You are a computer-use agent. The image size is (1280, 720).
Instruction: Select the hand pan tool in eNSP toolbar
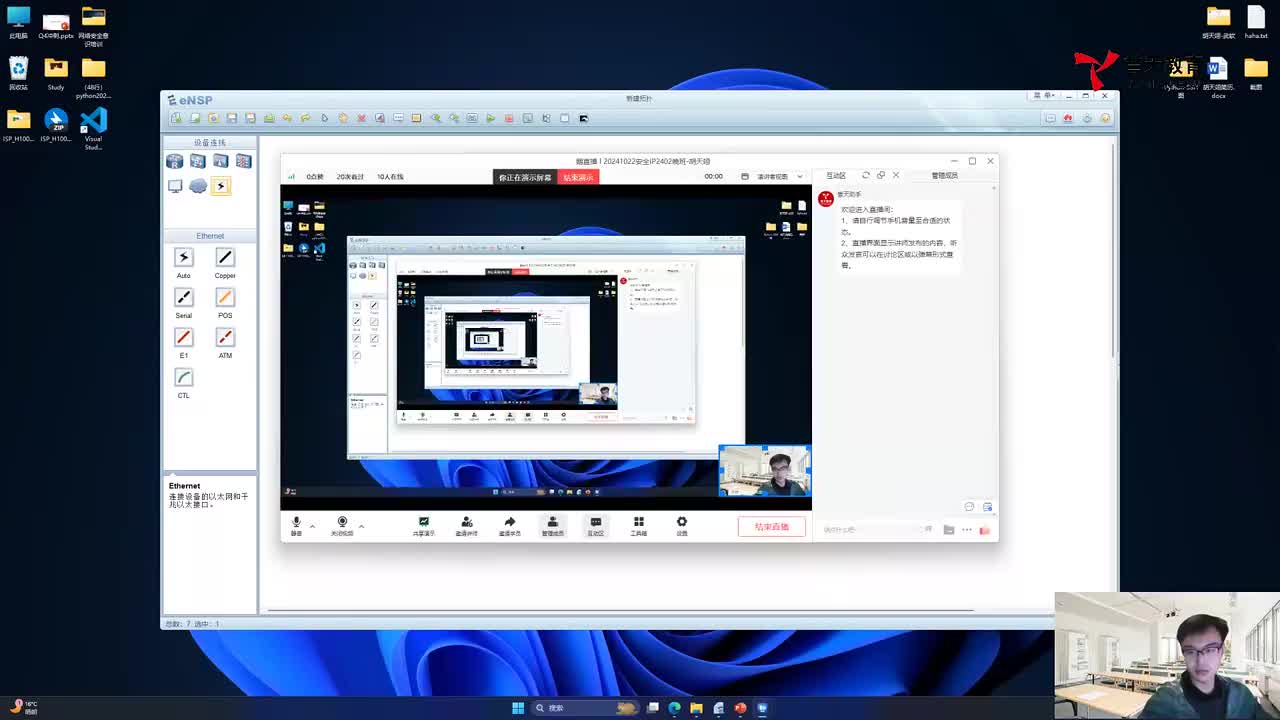click(x=343, y=118)
